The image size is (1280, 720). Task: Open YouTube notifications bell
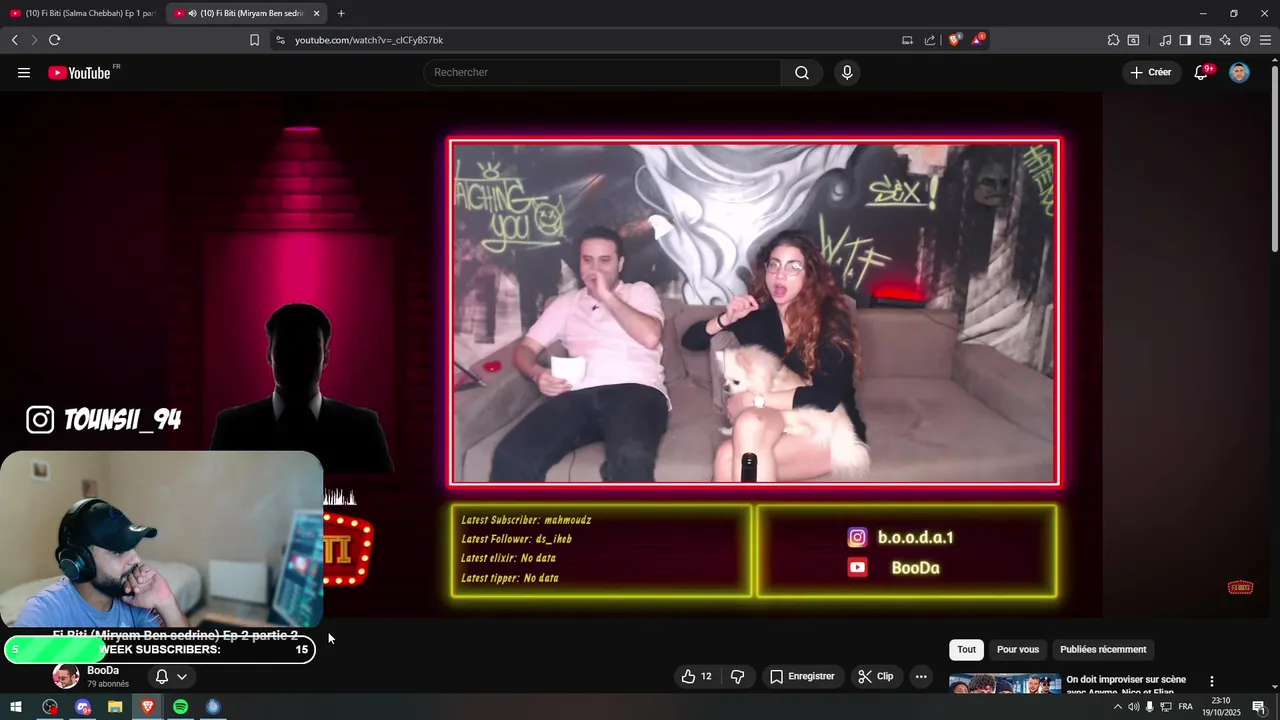click(x=1202, y=73)
